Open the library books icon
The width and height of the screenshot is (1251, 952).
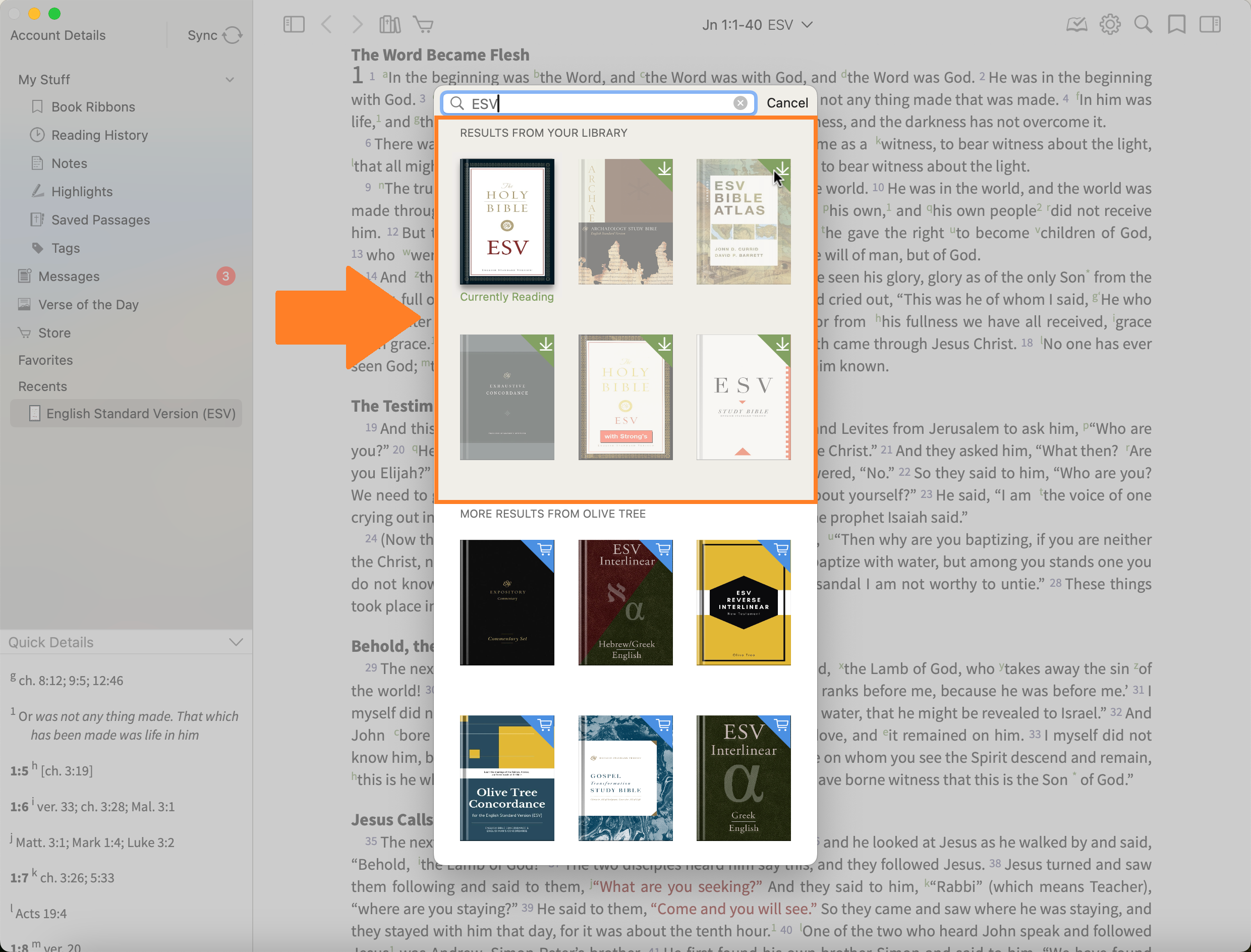(390, 24)
